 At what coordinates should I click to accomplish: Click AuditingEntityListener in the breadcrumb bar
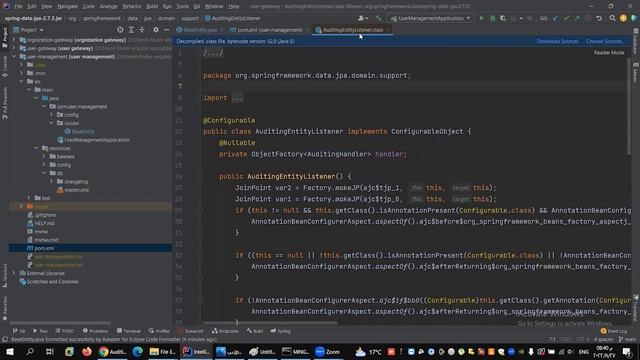click(x=232, y=18)
